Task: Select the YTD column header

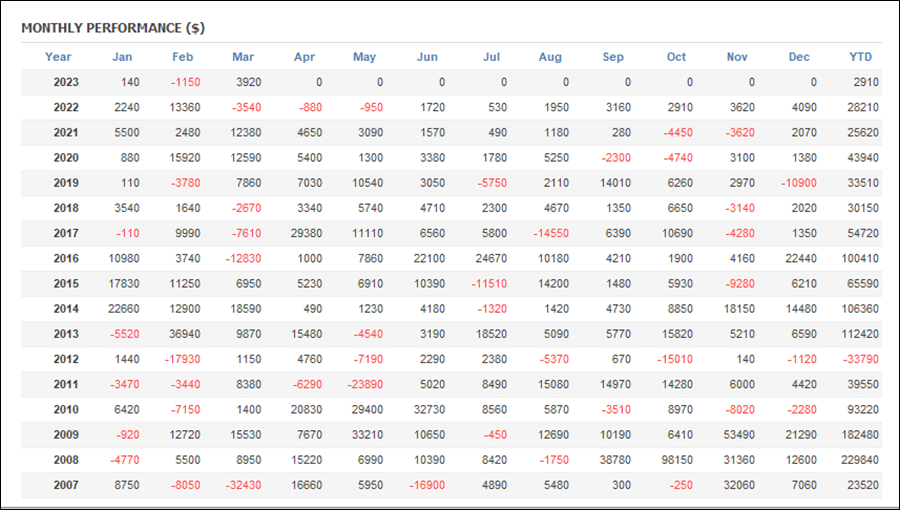Action: click(x=860, y=57)
